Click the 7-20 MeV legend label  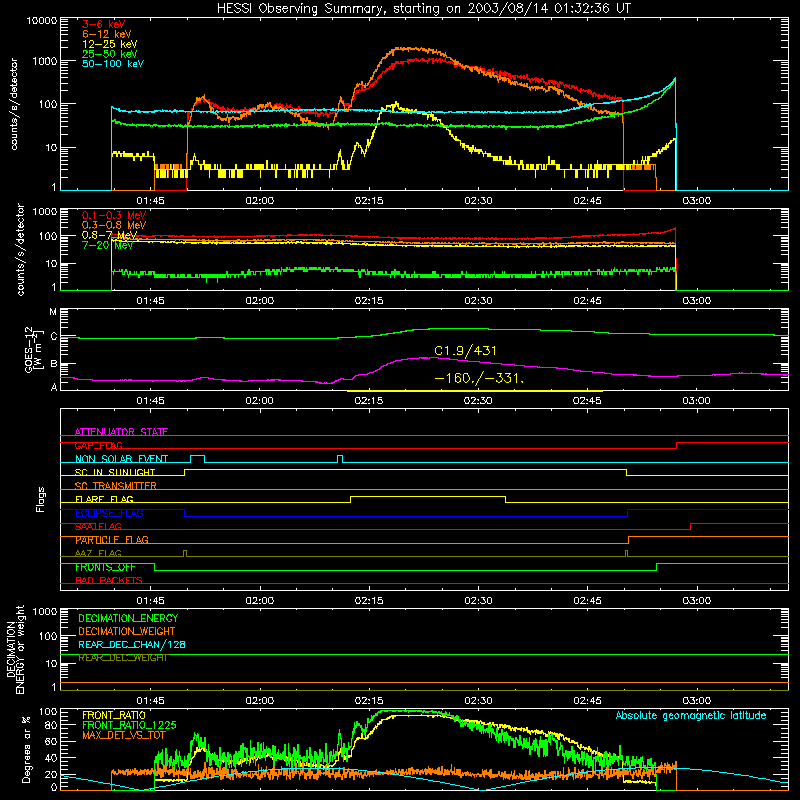click(x=107, y=245)
